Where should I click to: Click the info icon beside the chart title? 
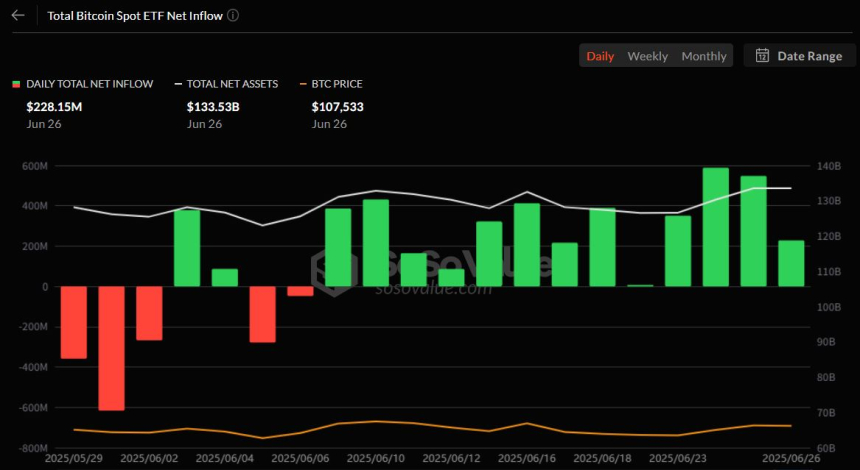coord(233,16)
